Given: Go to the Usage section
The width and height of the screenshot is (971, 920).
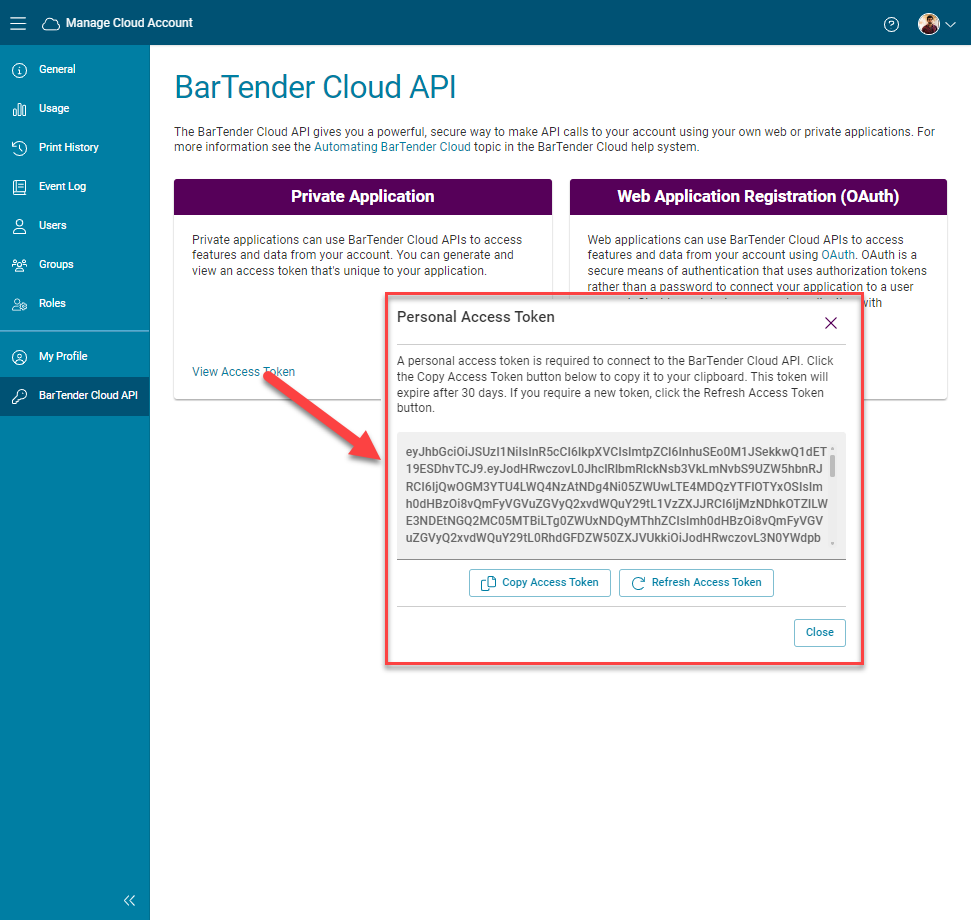Looking at the screenshot, I should point(74,108).
